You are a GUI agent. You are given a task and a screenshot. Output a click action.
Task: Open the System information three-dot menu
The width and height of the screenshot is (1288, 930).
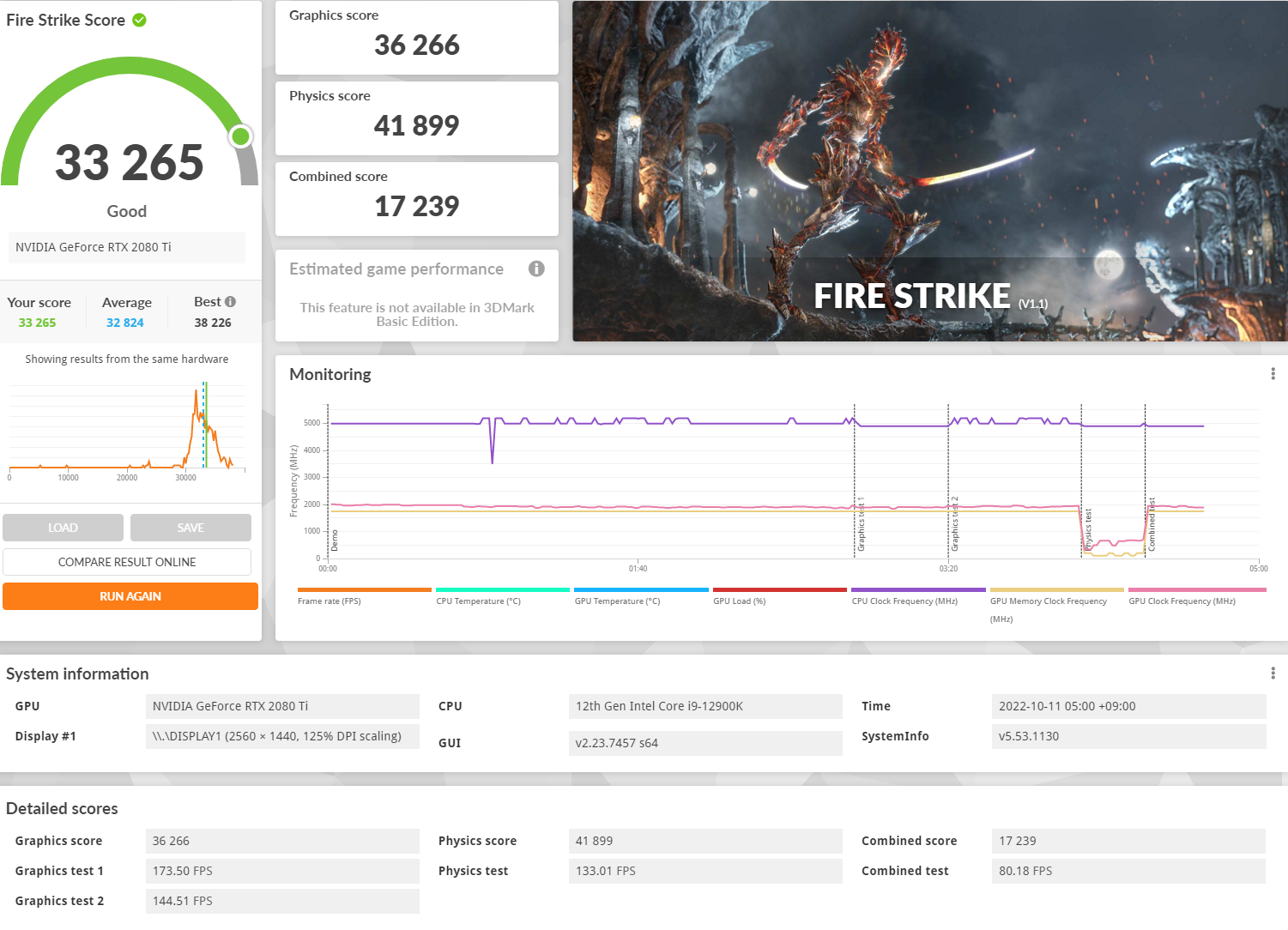[x=1273, y=673]
